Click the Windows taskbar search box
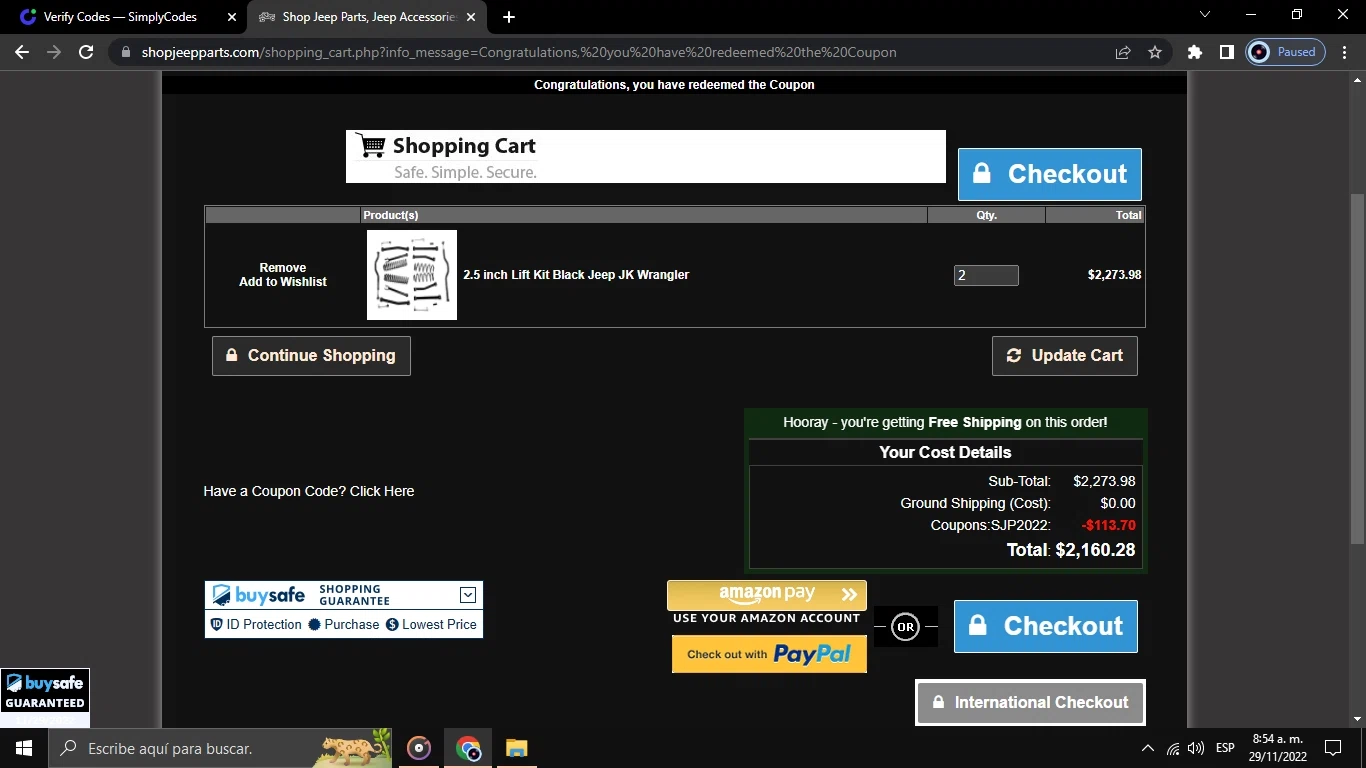 pos(220,748)
